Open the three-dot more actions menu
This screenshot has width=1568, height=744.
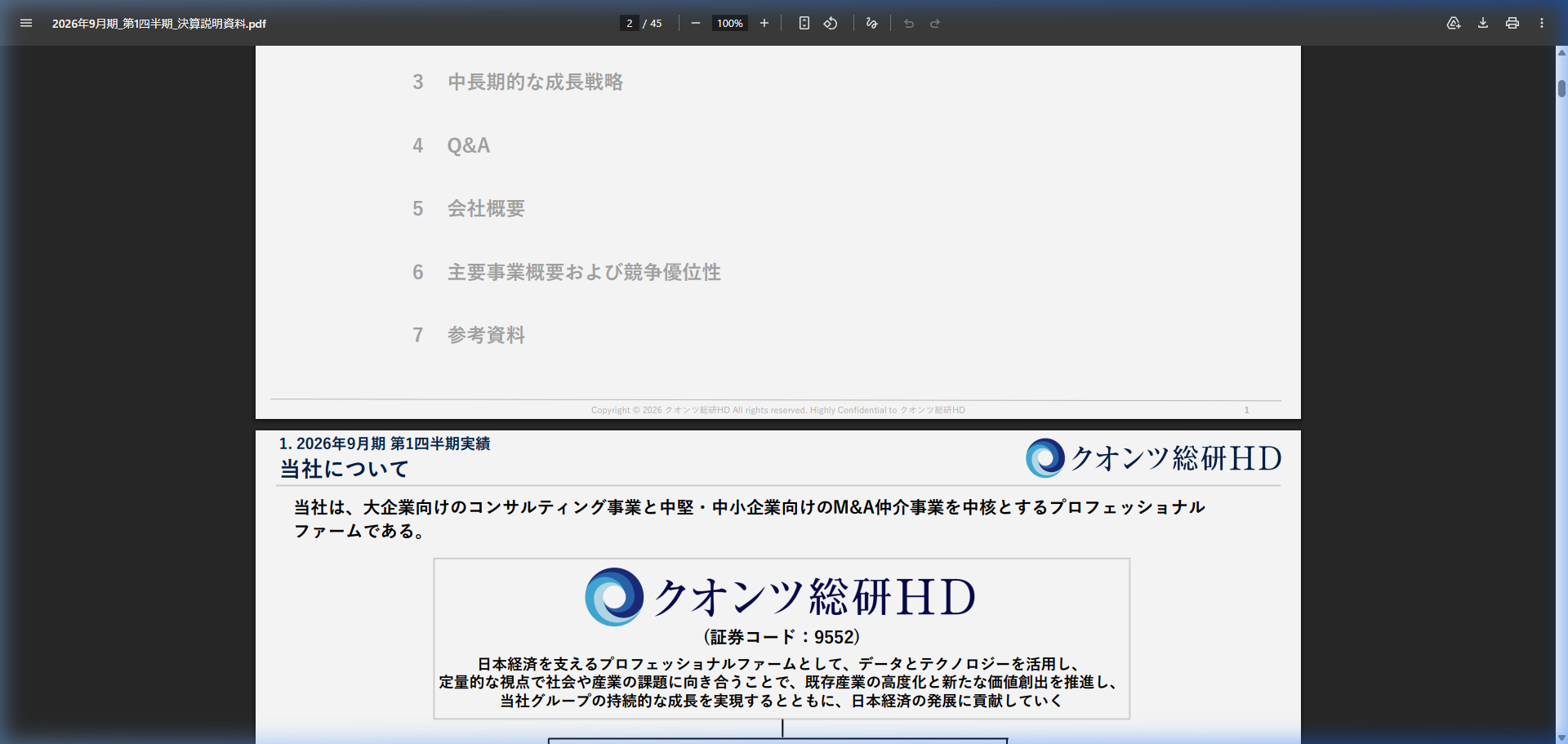(1542, 23)
